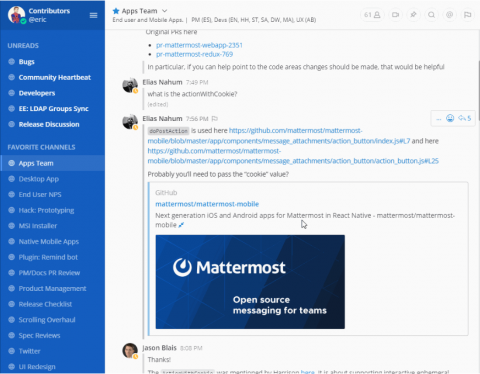Open the pr-mattermost-redux-769 link
Viewport: 480px width, 374px height.
194,54
